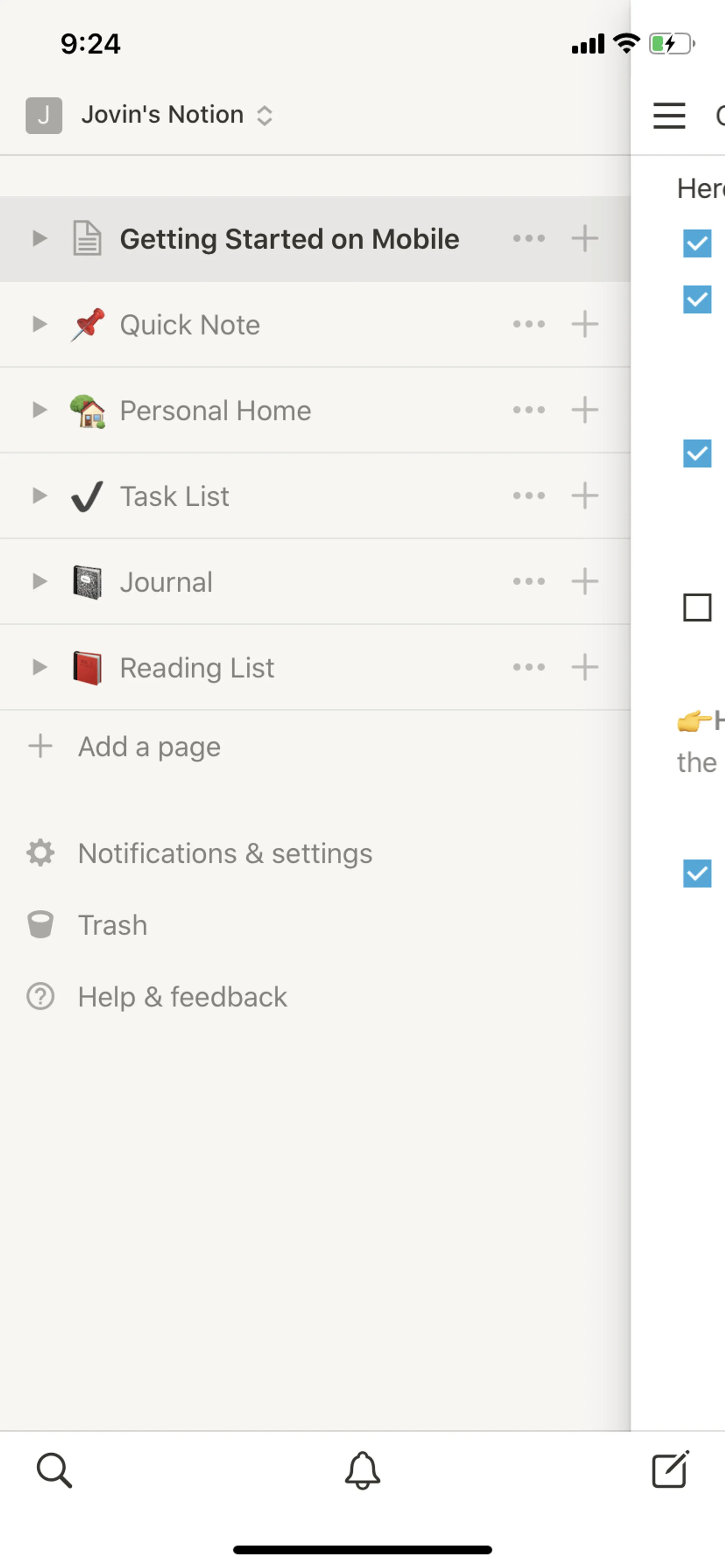725x1568 pixels.
Task: Add a subpage inside Journal
Action: click(585, 581)
